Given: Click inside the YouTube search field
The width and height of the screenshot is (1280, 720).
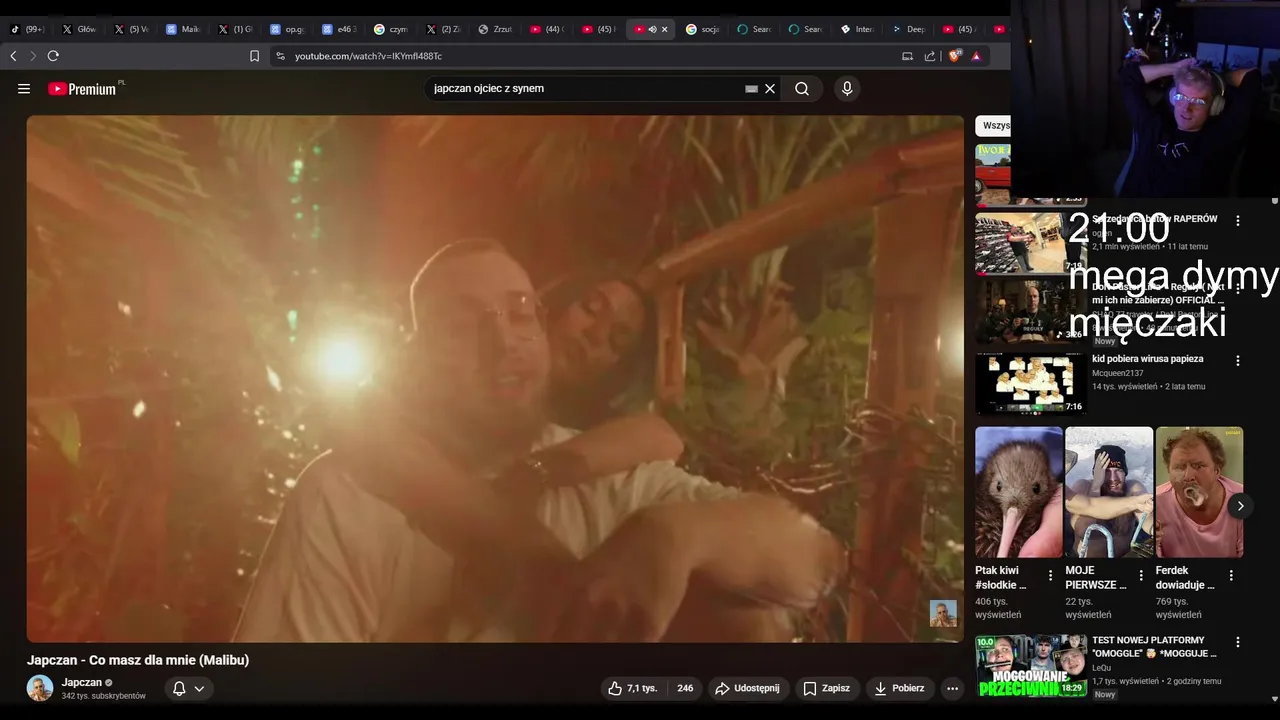Looking at the screenshot, I should (585, 89).
